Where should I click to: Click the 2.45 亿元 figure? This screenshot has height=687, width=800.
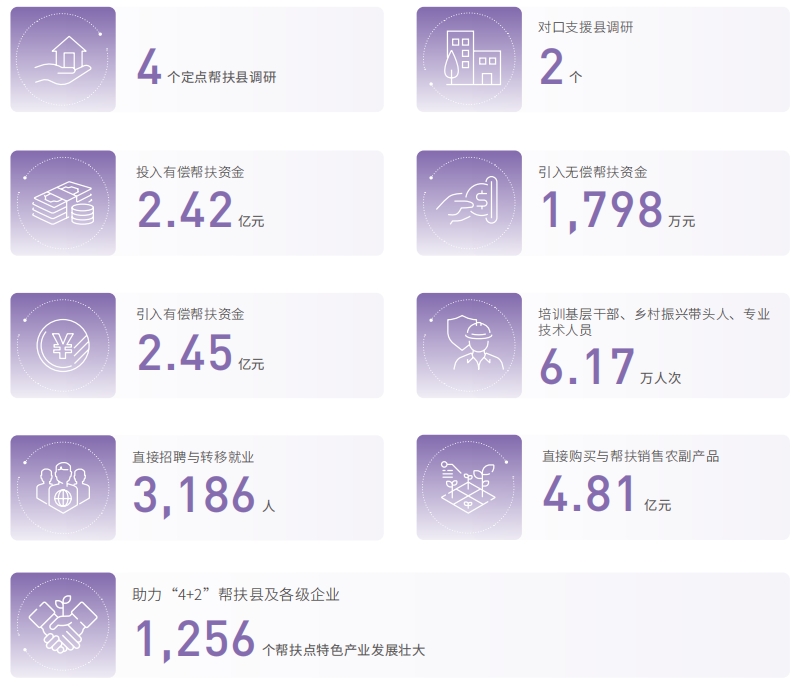200,355
